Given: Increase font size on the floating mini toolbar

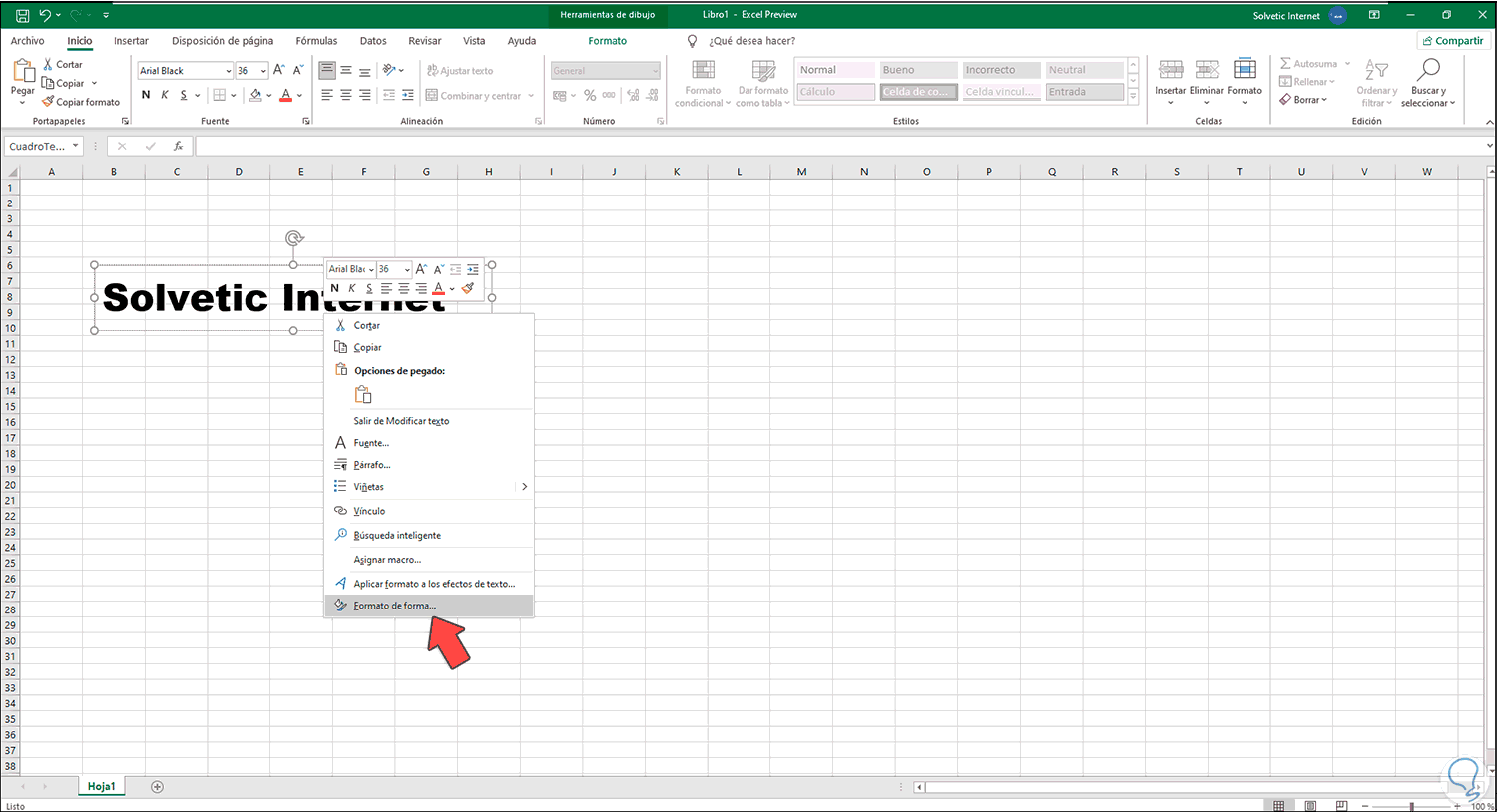Looking at the screenshot, I should click(x=421, y=269).
